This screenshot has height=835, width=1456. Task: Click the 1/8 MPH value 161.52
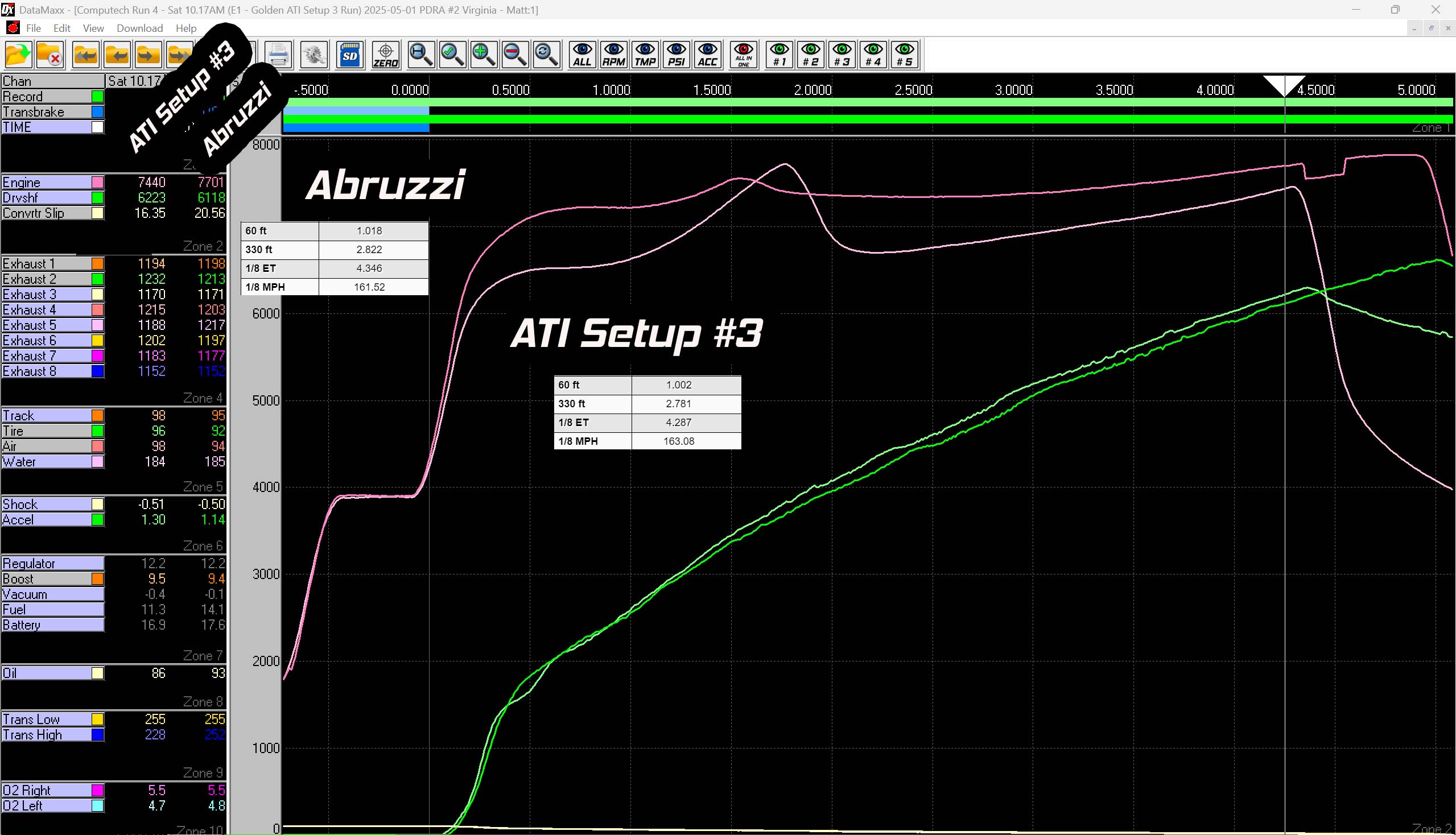(369, 287)
